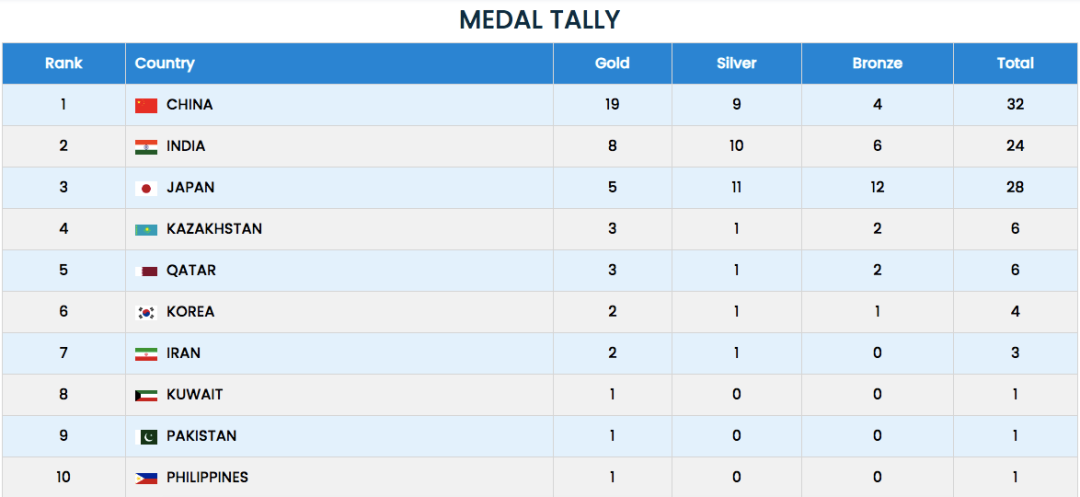
Task: Click China's total medal count 32
Action: [x=1015, y=105]
